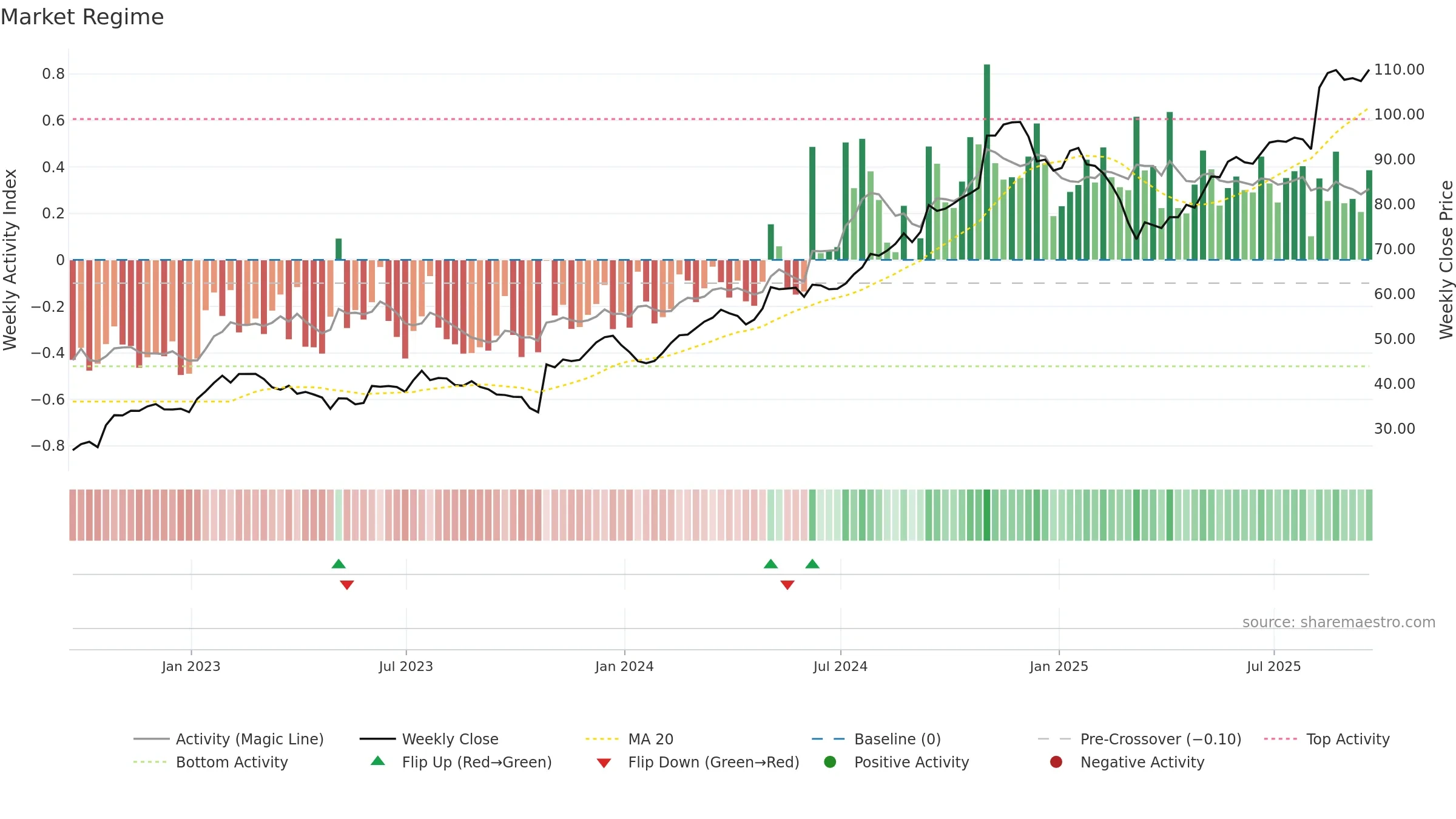Click the first green flip-up triangle marker before Jul 2023
The image size is (1456, 819).
click(x=339, y=564)
